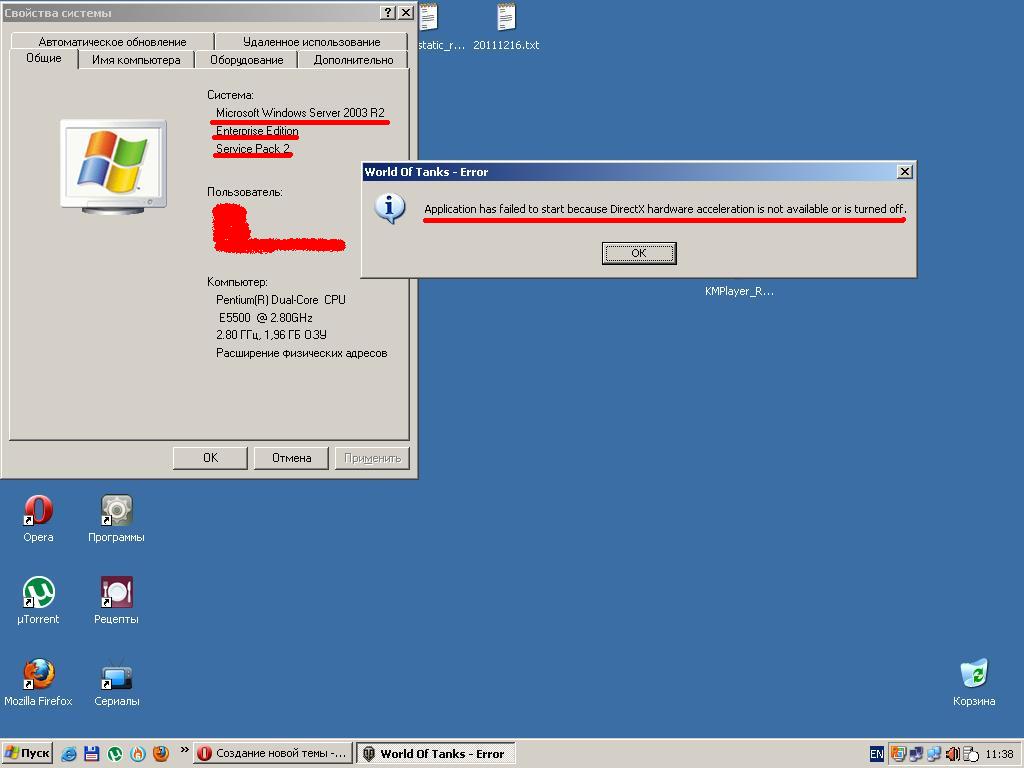The image size is (1024, 768).
Task: Click Расширение физических адресов text
Action: pyautogui.click(x=302, y=353)
